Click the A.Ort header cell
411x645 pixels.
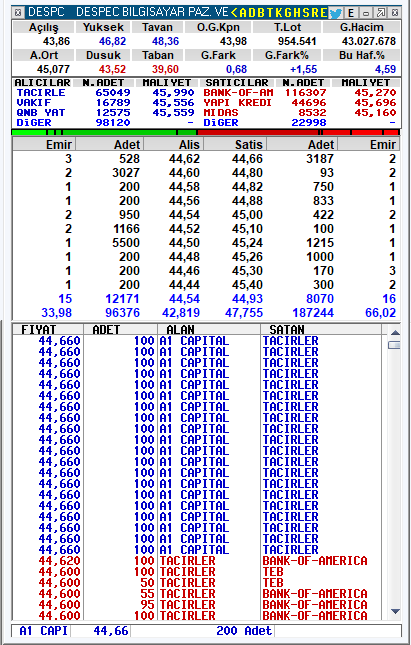point(44,55)
